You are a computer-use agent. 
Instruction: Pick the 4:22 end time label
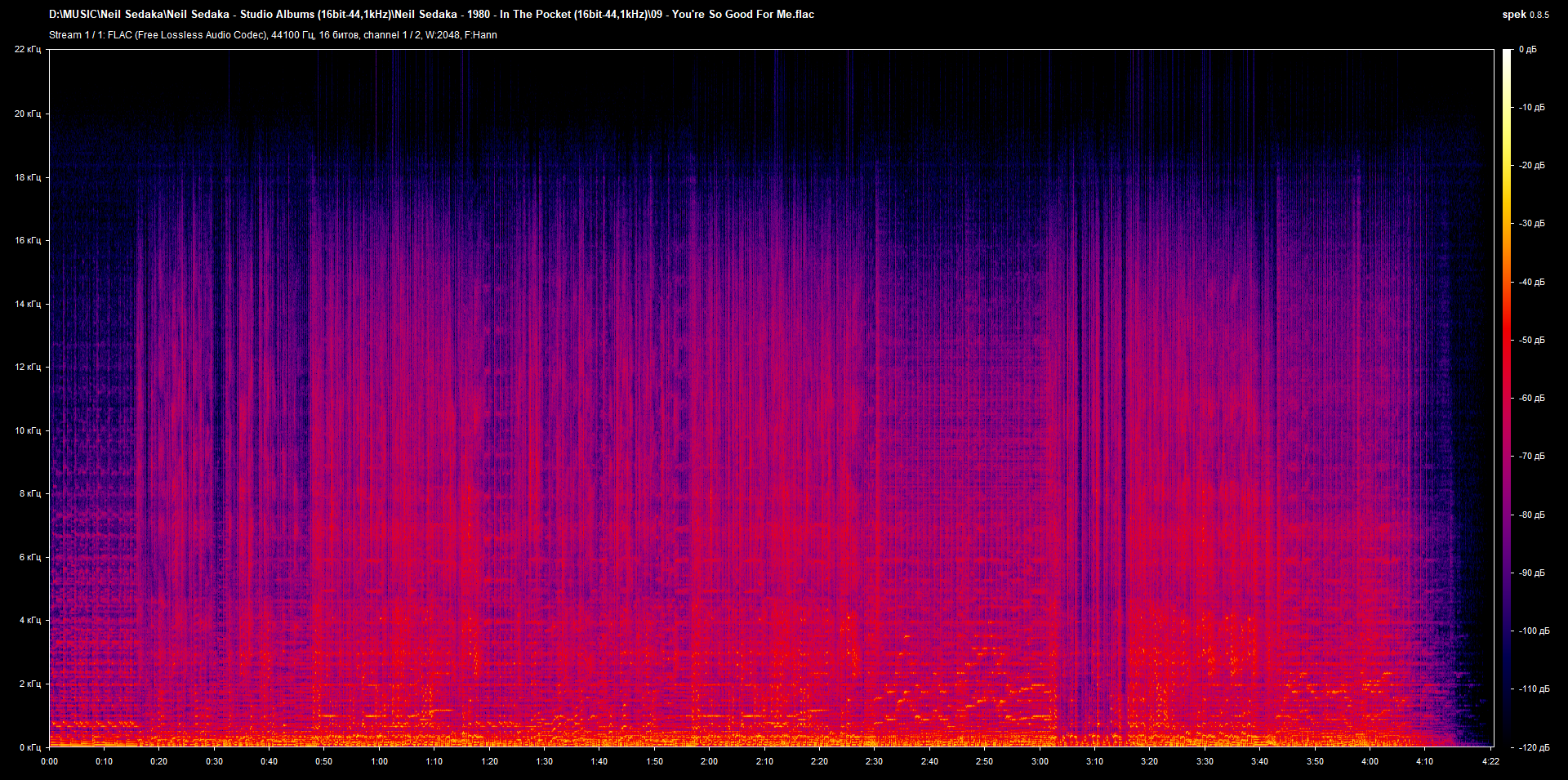(1490, 761)
